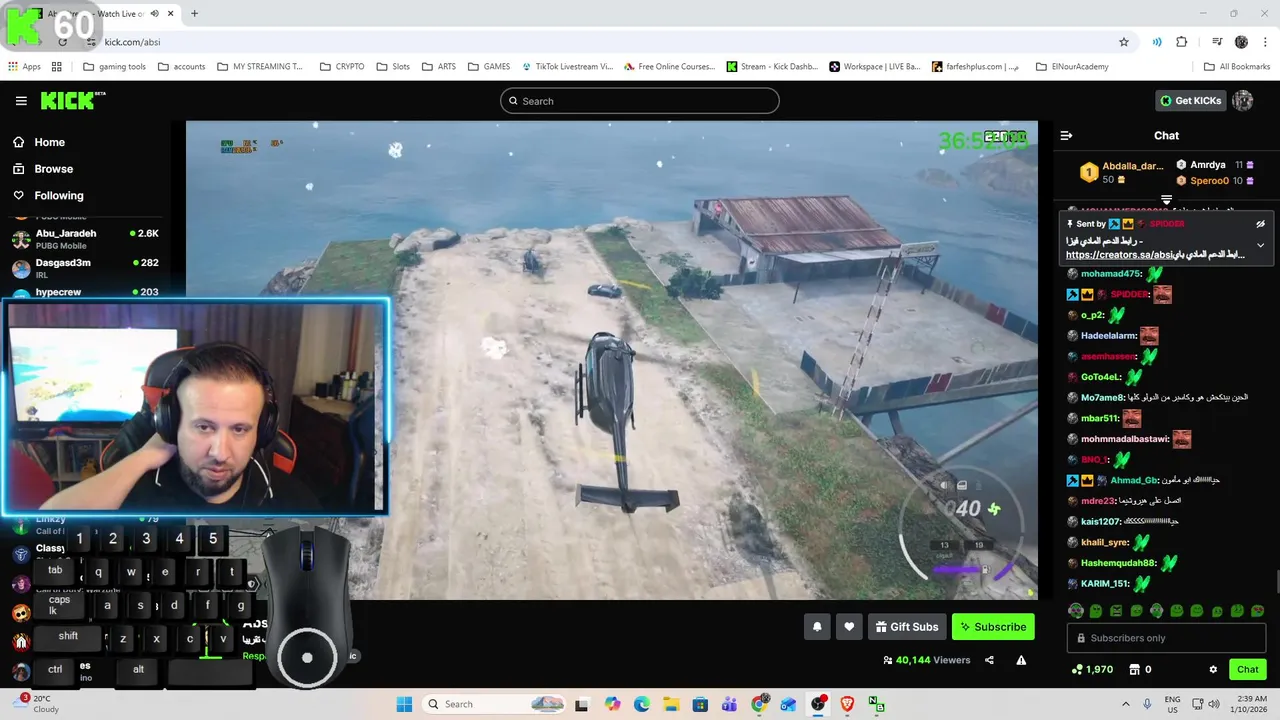Collapse the chat panel arrow icon
This screenshot has height=720, width=1280.
(x=1066, y=135)
